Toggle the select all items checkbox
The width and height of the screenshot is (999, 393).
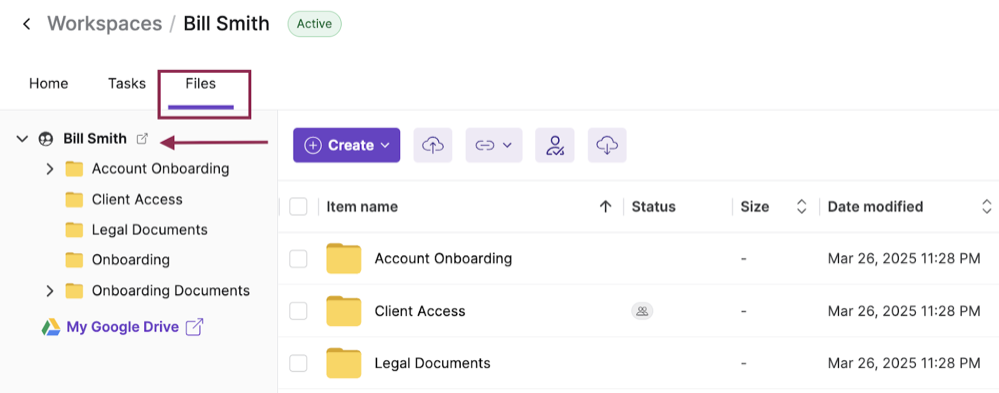(298, 206)
